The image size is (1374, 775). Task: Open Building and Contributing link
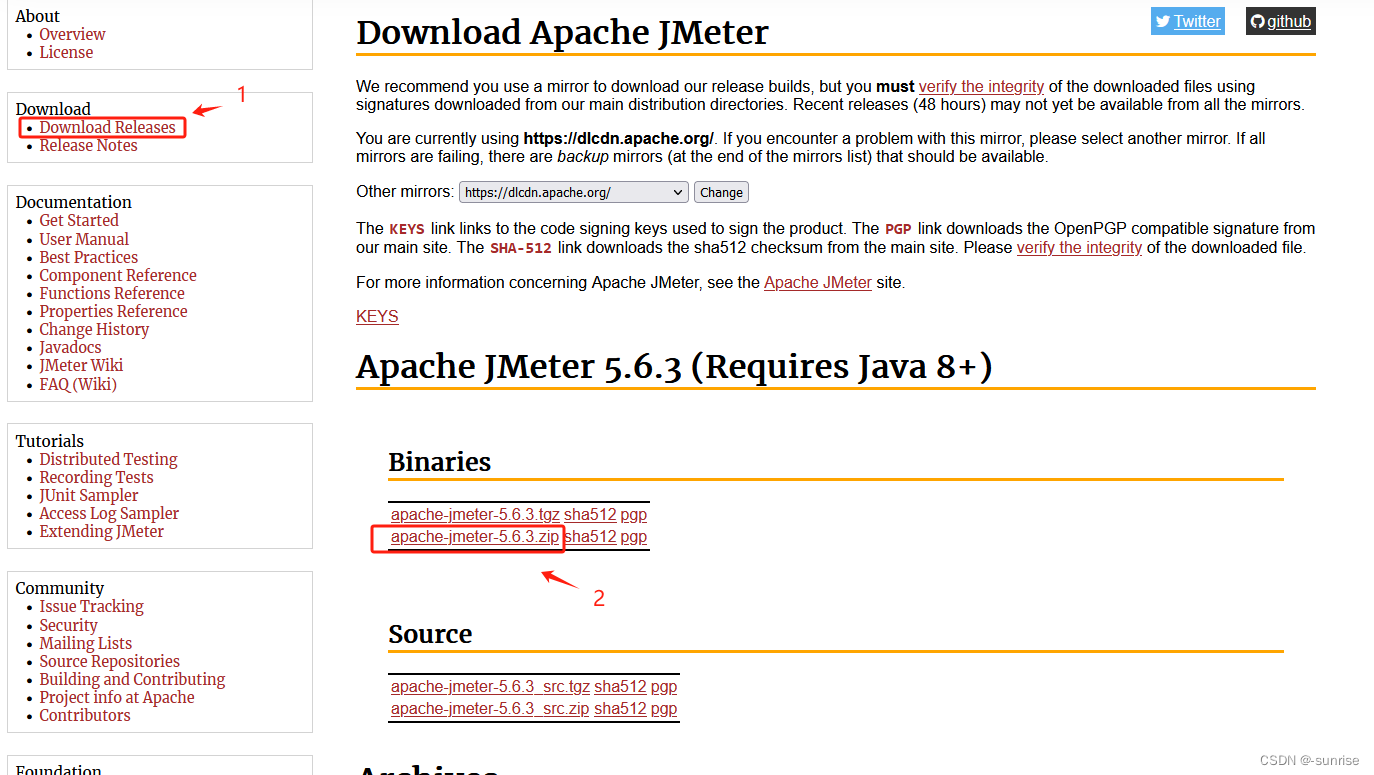tap(132, 679)
